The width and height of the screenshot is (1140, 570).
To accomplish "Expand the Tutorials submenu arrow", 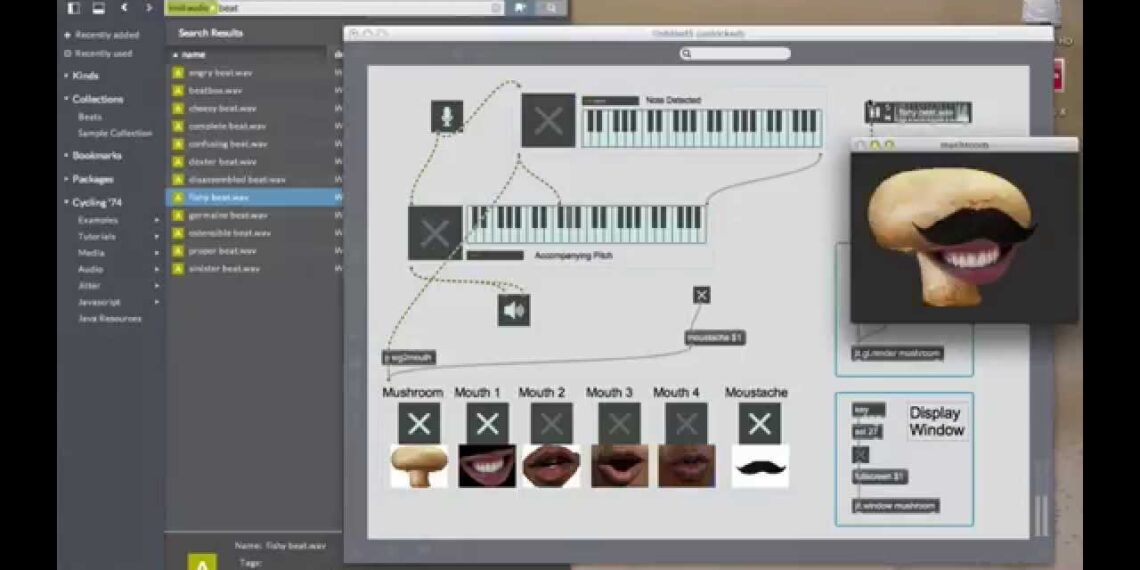I will (x=156, y=237).
